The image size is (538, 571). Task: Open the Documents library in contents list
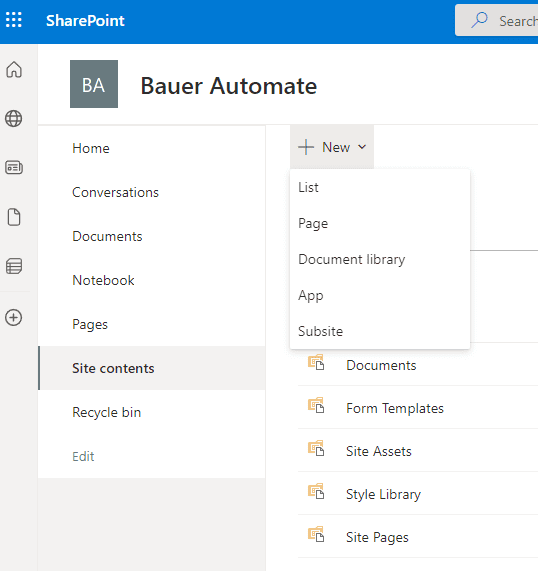click(x=381, y=365)
